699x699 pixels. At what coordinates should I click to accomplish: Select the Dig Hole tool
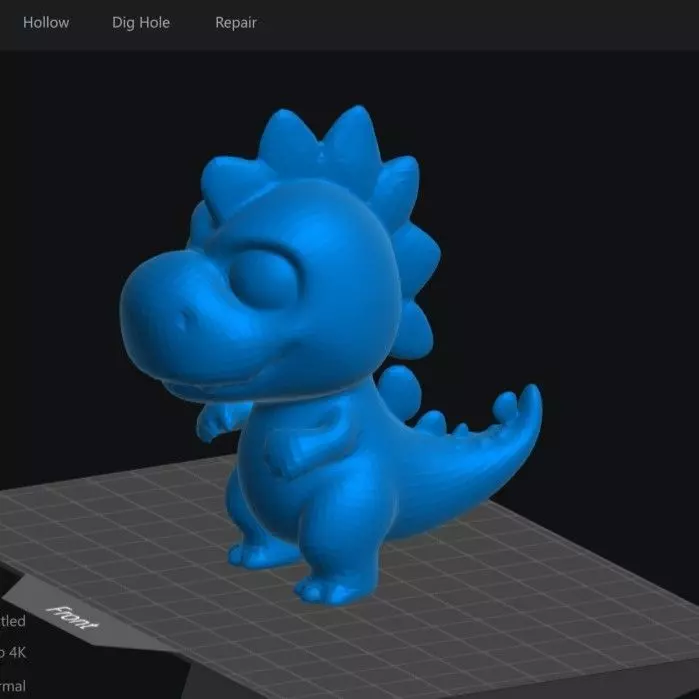pos(141,23)
